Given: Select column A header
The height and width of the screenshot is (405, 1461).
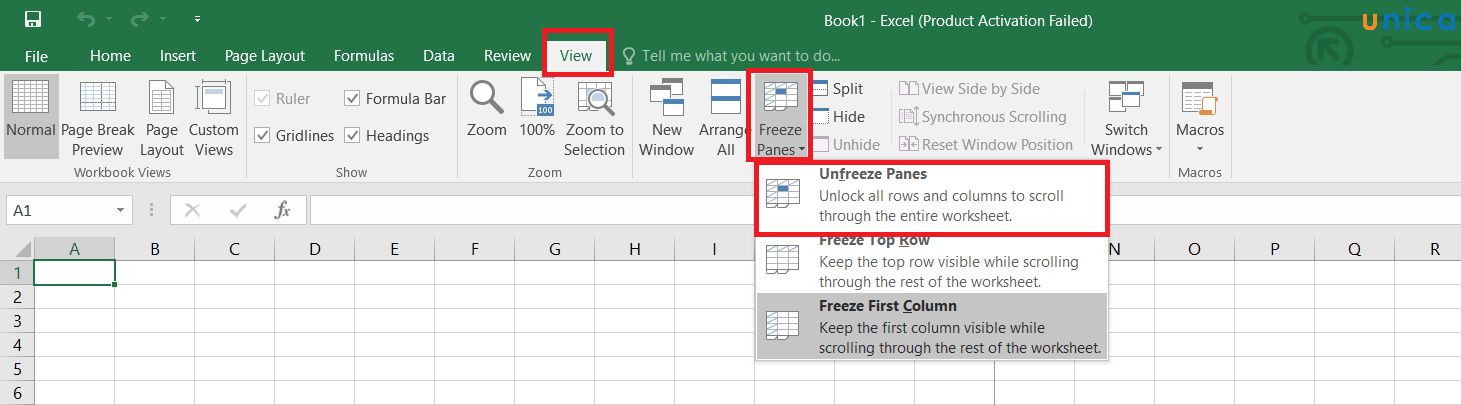Looking at the screenshot, I should 74,249.
